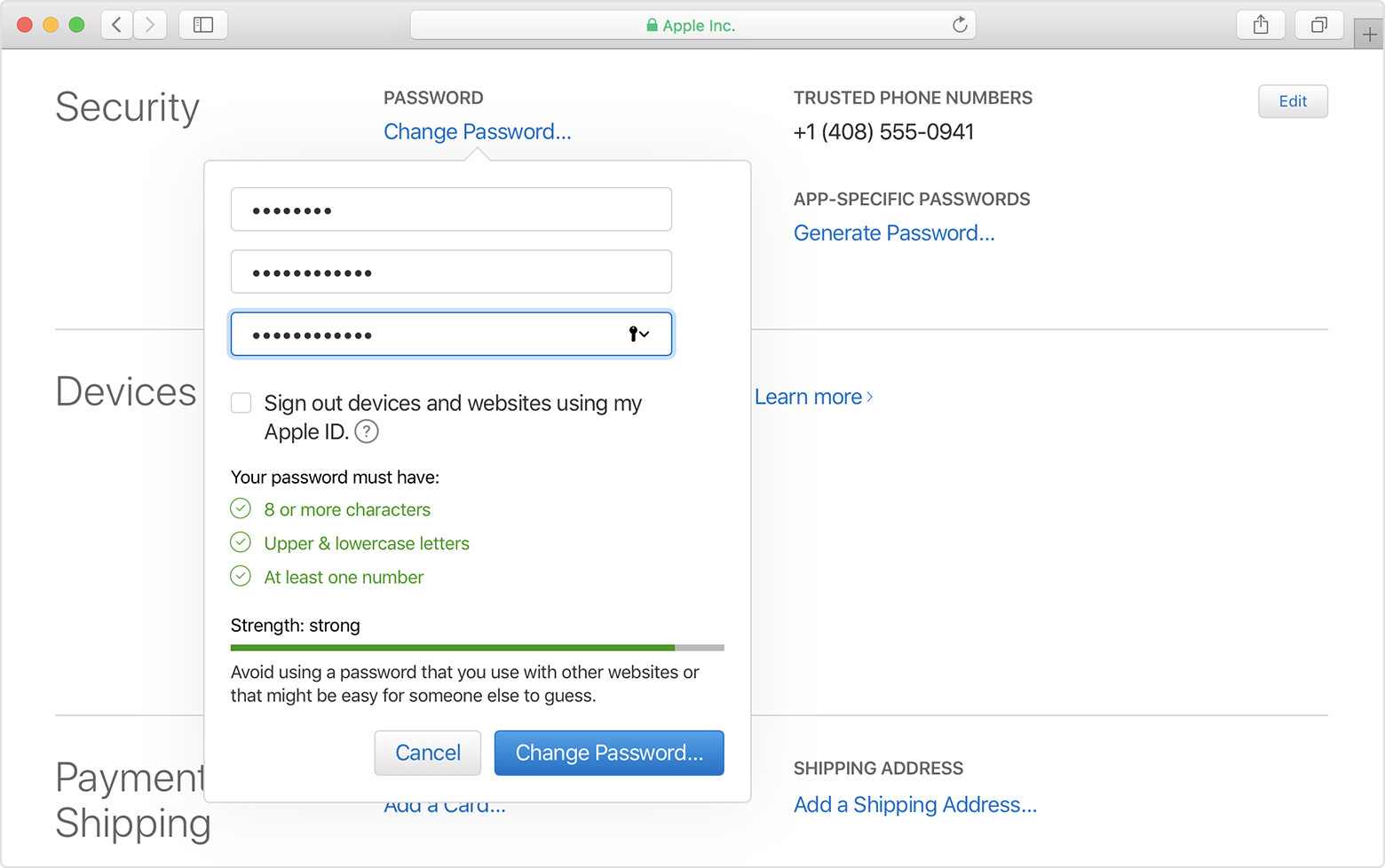
Task: Click the padlock in the address bar
Action: click(x=651, y=25)
